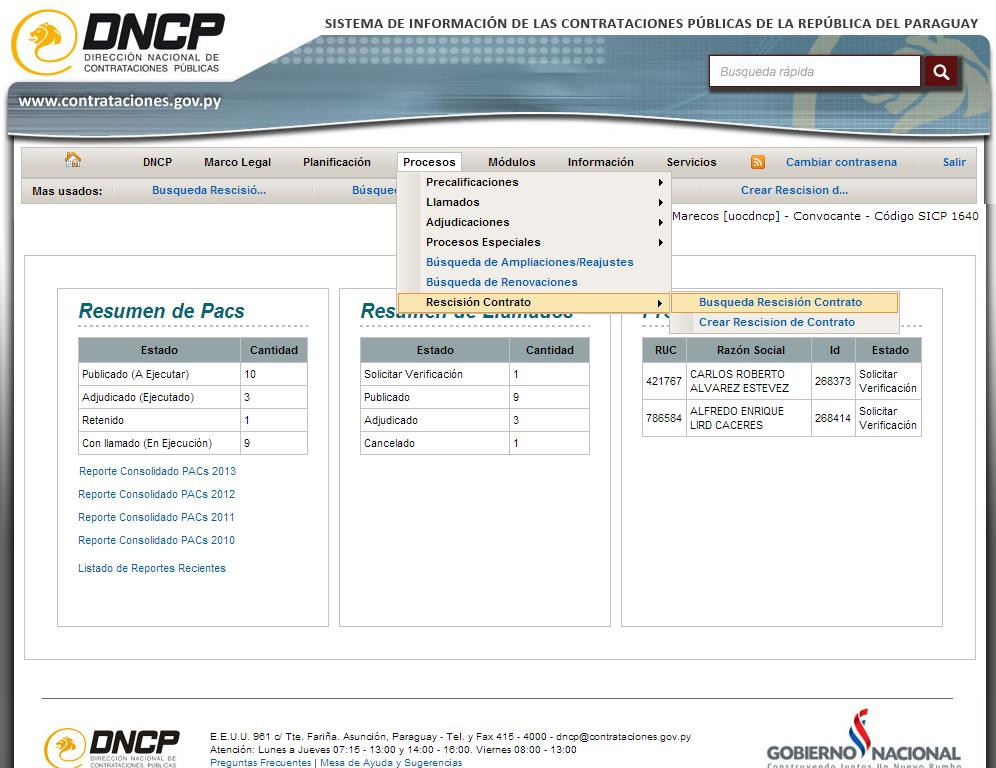Open the DNCP menu
996x768 pixels.
tap(158, 162)
